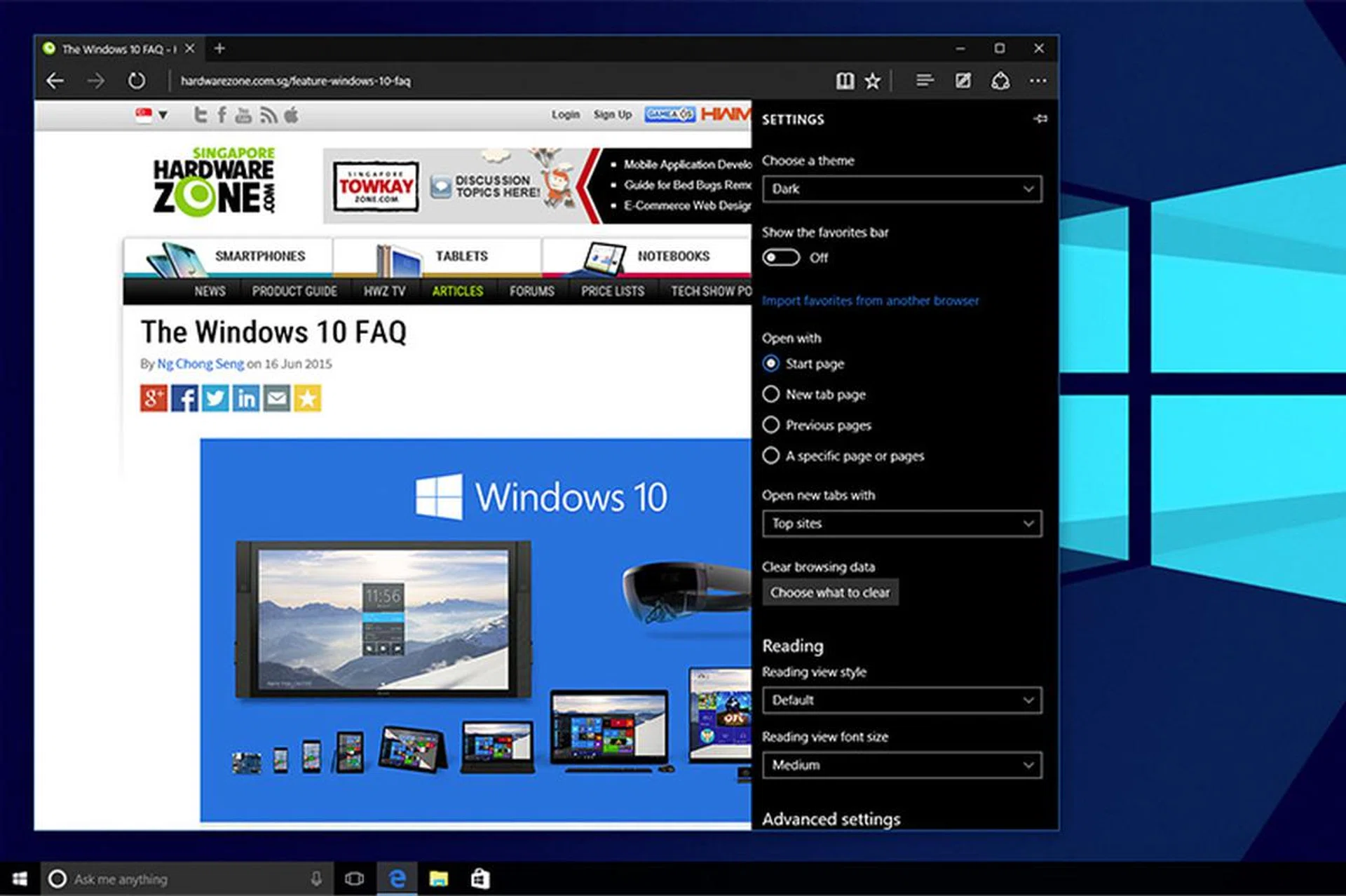Toggle the favorites bar switch
This screenshot has height=896, width=1346.
click(x=781, y=258)
